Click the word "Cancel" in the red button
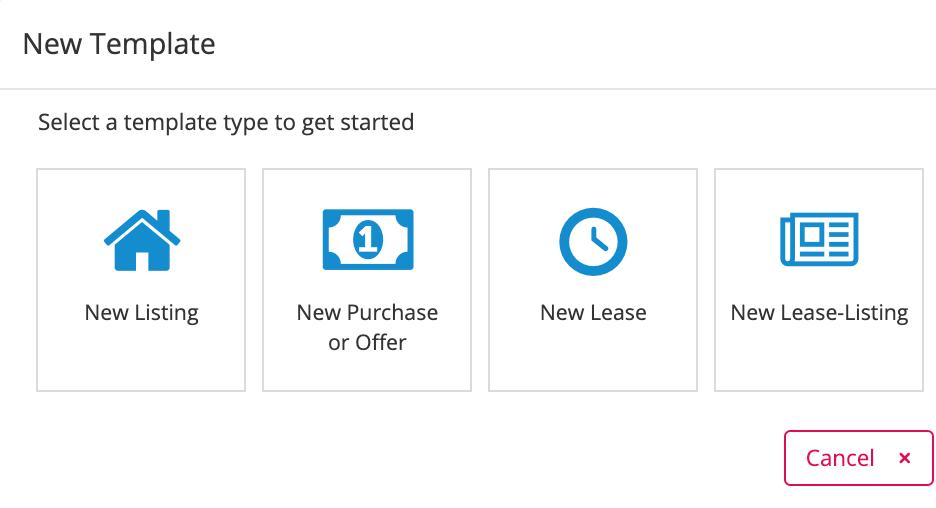The height and width of the screenshot is (508, 936). (x=840, y=458)
